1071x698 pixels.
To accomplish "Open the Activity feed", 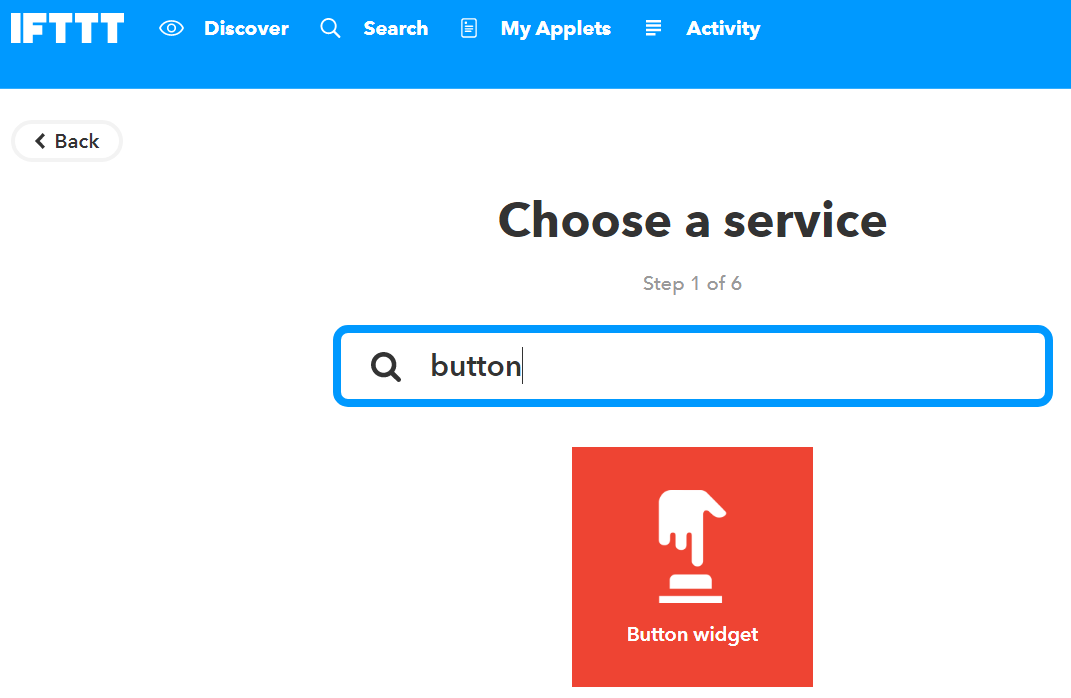I will click(722, 28).
